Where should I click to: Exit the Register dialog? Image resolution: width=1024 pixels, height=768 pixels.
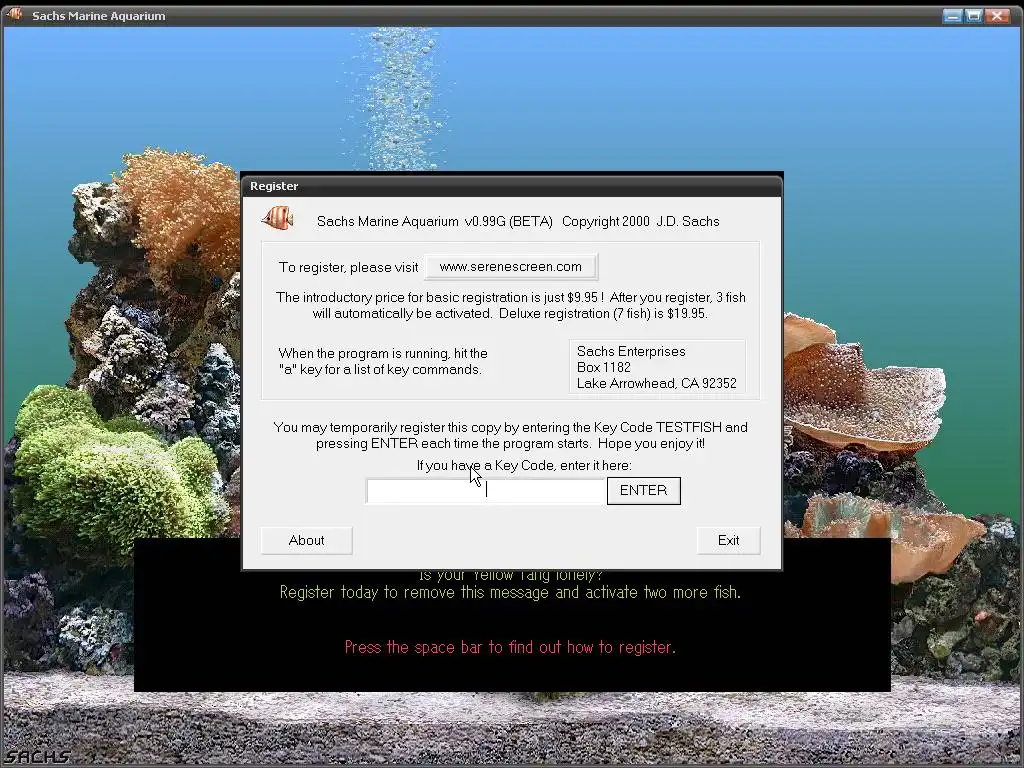(728, 540)
